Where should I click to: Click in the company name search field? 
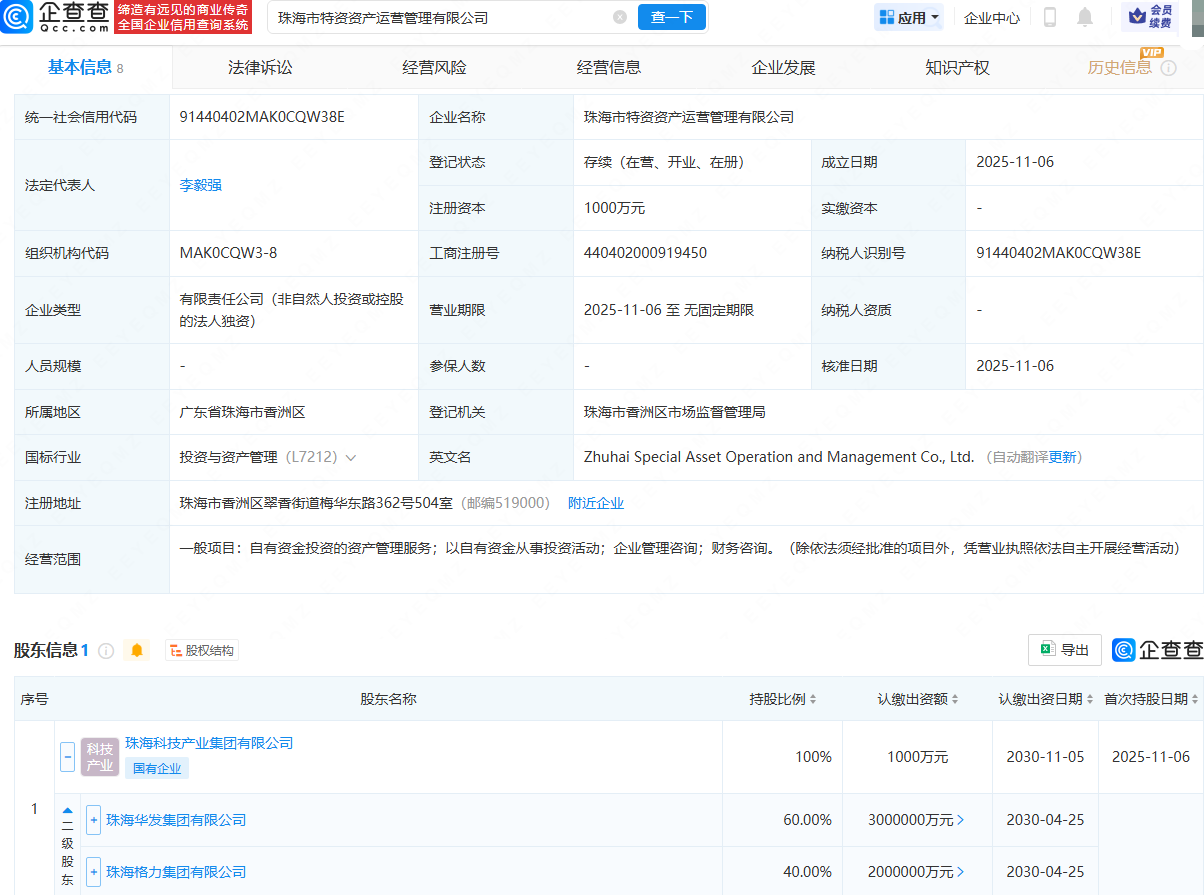coord(440,17)
